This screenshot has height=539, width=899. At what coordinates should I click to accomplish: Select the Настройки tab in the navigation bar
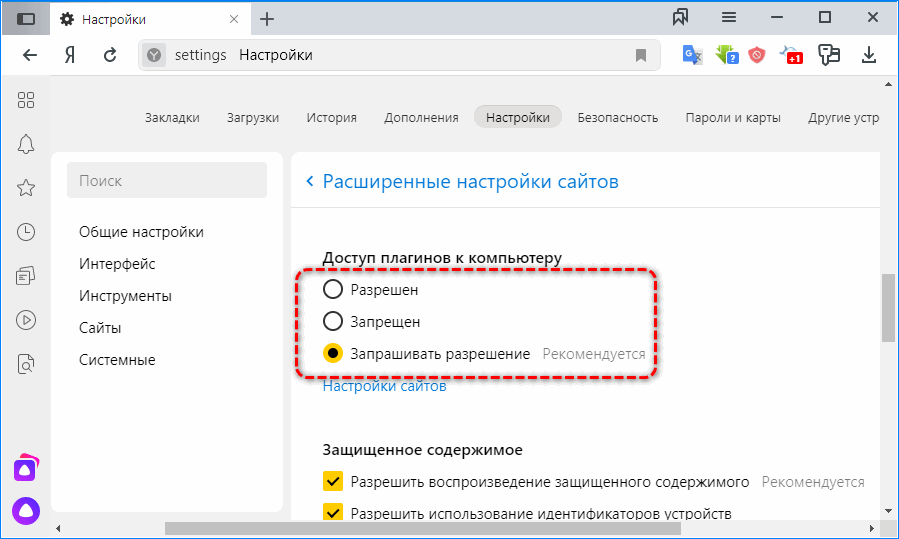[x=518, y=117]
